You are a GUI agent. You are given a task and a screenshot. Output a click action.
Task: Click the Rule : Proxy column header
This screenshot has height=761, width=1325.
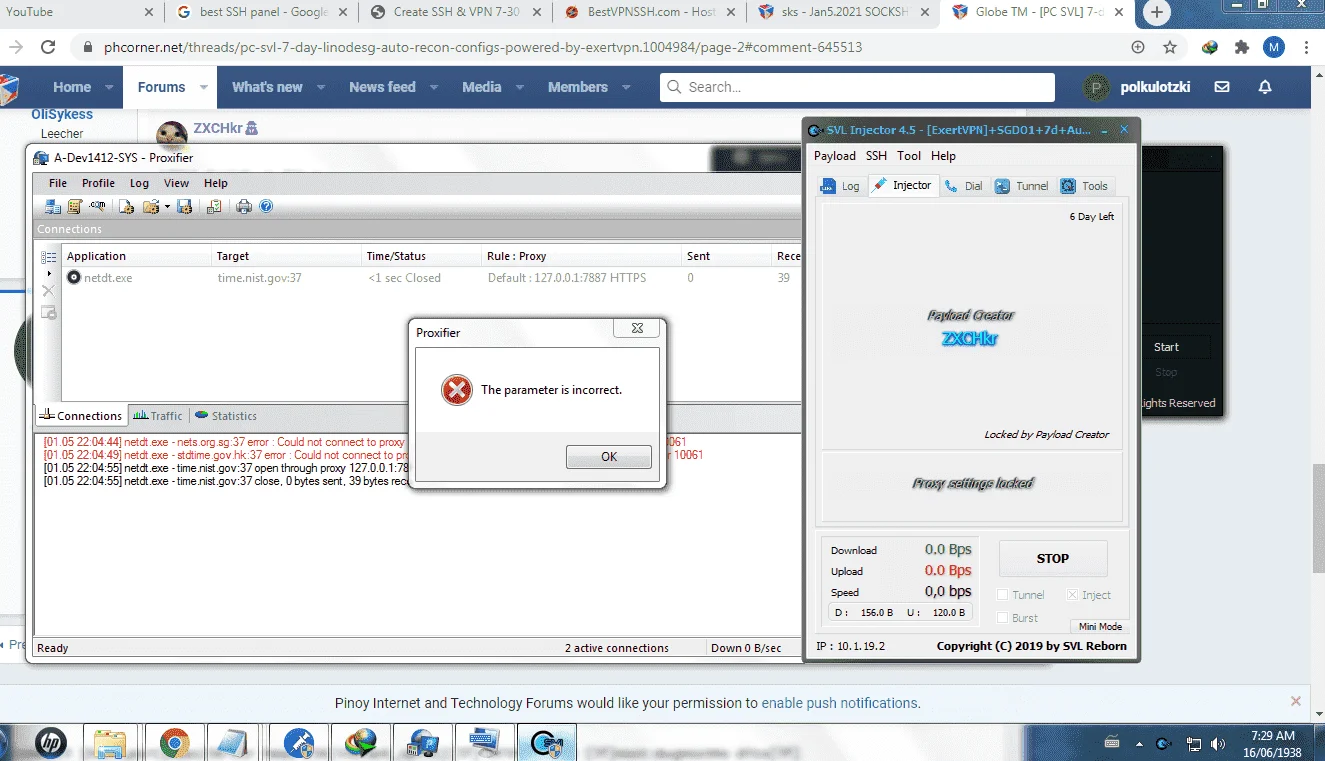click(582, 256)
